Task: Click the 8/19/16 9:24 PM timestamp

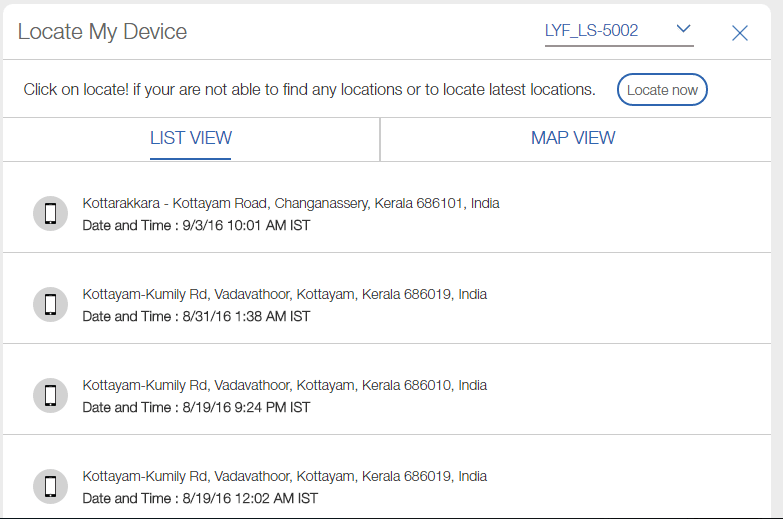Action: point(246,408)
